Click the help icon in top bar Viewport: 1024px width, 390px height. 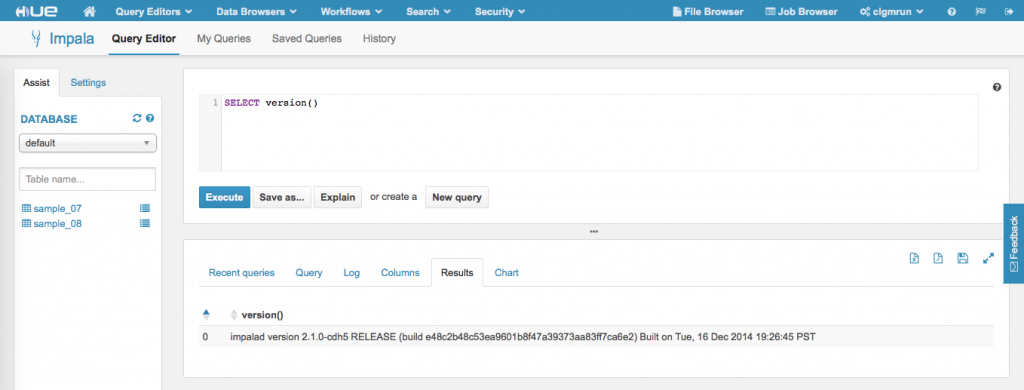pyautogui.click(x=952, y=11)
